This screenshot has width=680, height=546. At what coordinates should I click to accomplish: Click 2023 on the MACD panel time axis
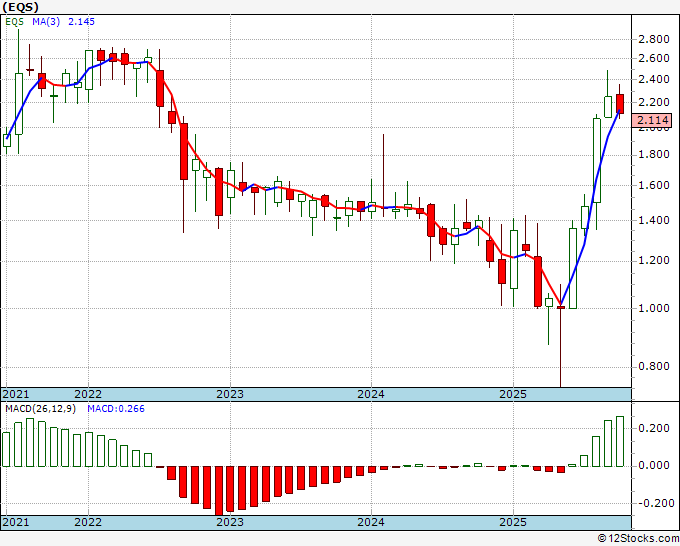tap(230, 522)
